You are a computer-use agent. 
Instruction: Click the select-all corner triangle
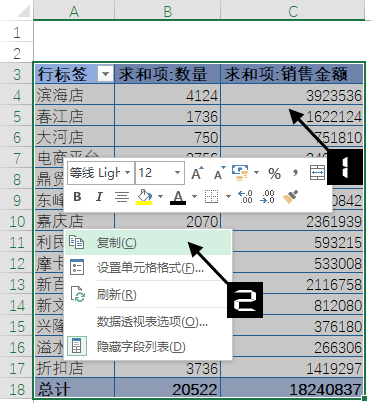[x=23, y=10]
